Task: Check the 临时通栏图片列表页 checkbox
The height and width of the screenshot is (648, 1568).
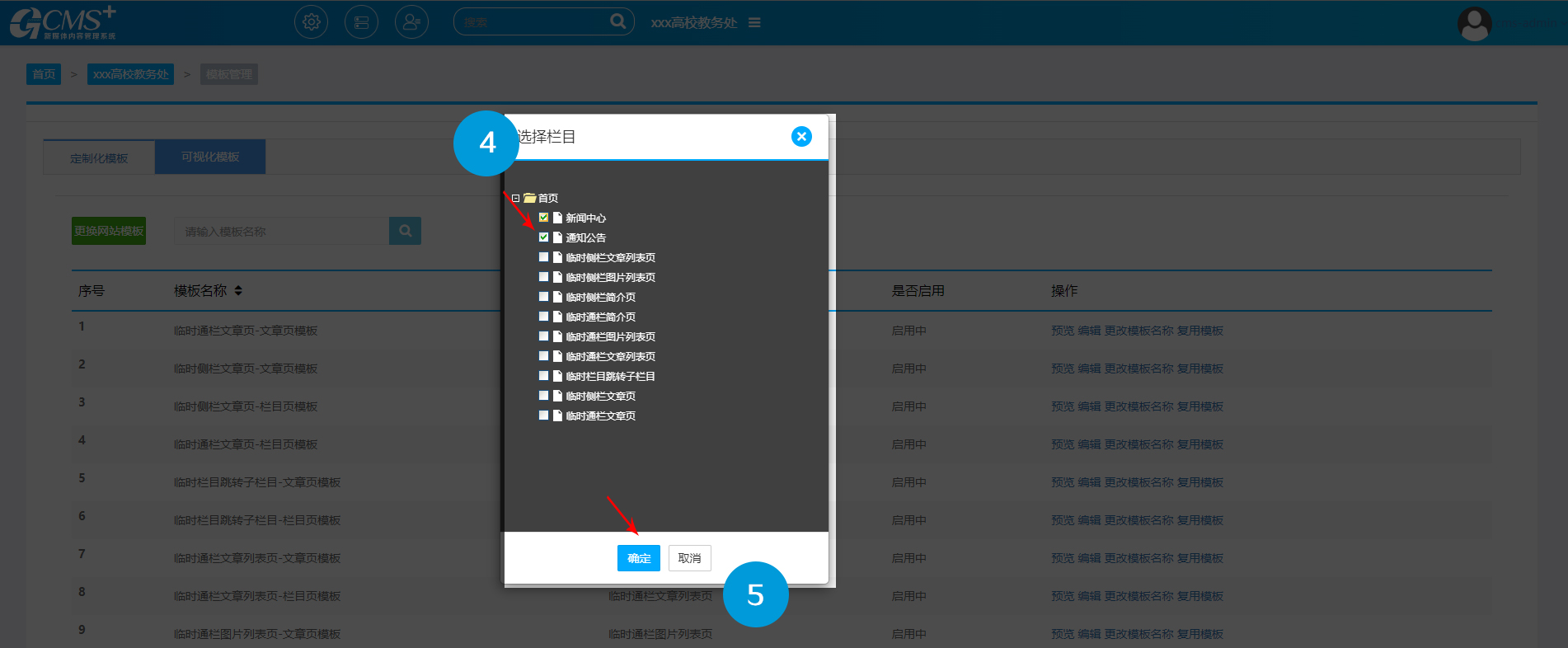Action: tap(543, 336)
